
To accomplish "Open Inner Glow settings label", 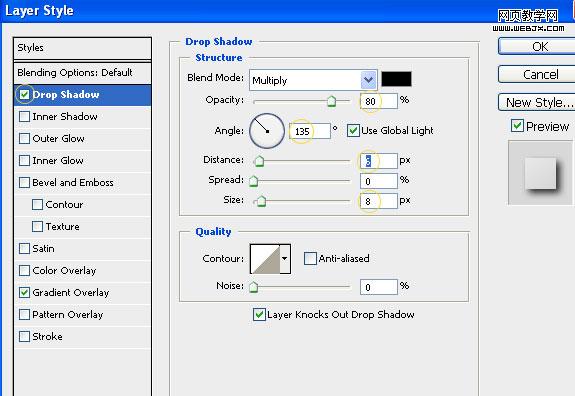I will 58,161.
